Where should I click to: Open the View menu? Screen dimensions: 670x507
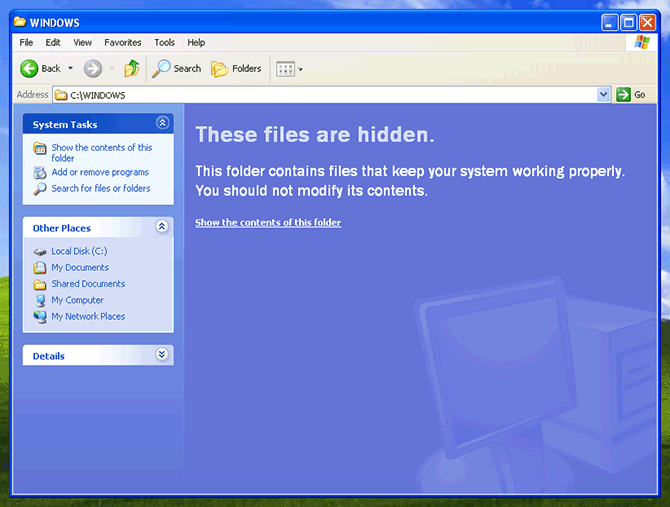click(x=82, y=42)
